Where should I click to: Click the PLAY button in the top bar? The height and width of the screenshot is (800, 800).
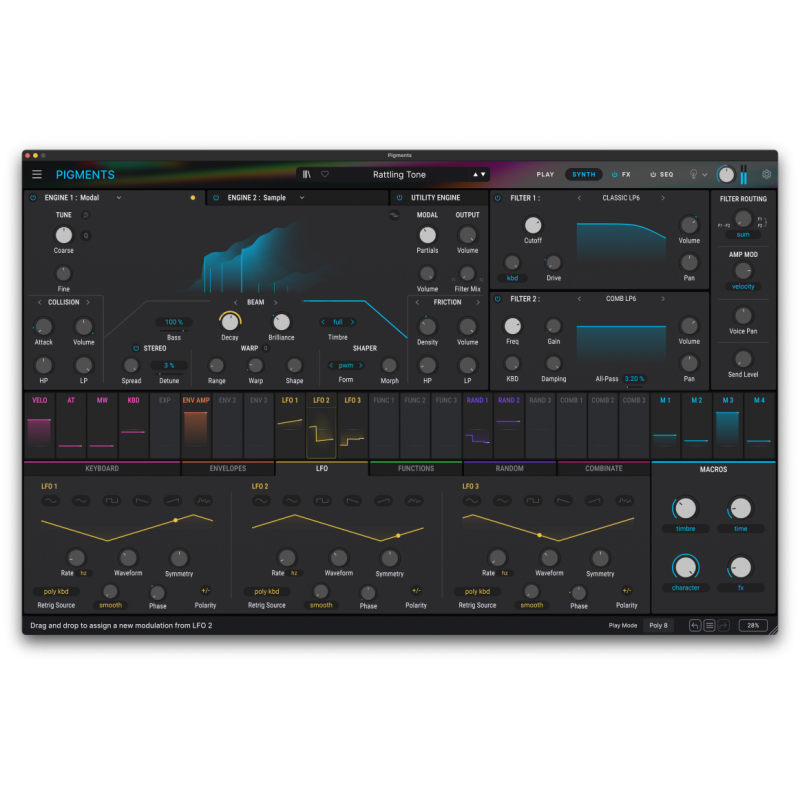[x=545, y=174]
